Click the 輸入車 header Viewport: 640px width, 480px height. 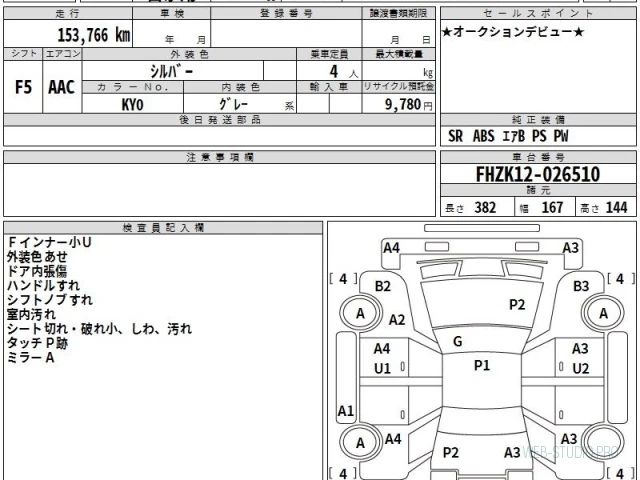329,87
